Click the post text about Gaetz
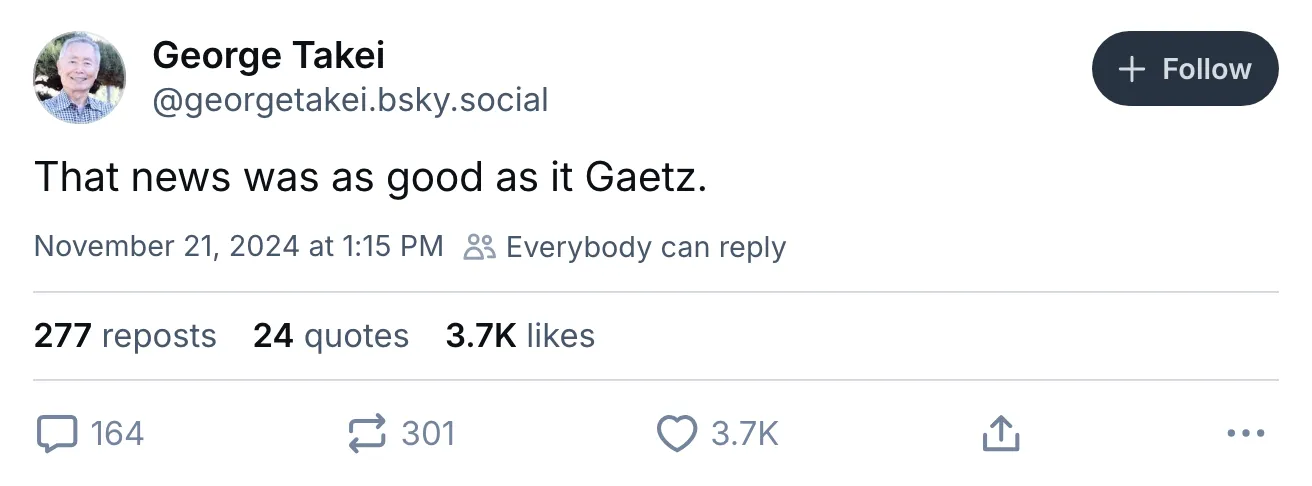 pos(371,178)
